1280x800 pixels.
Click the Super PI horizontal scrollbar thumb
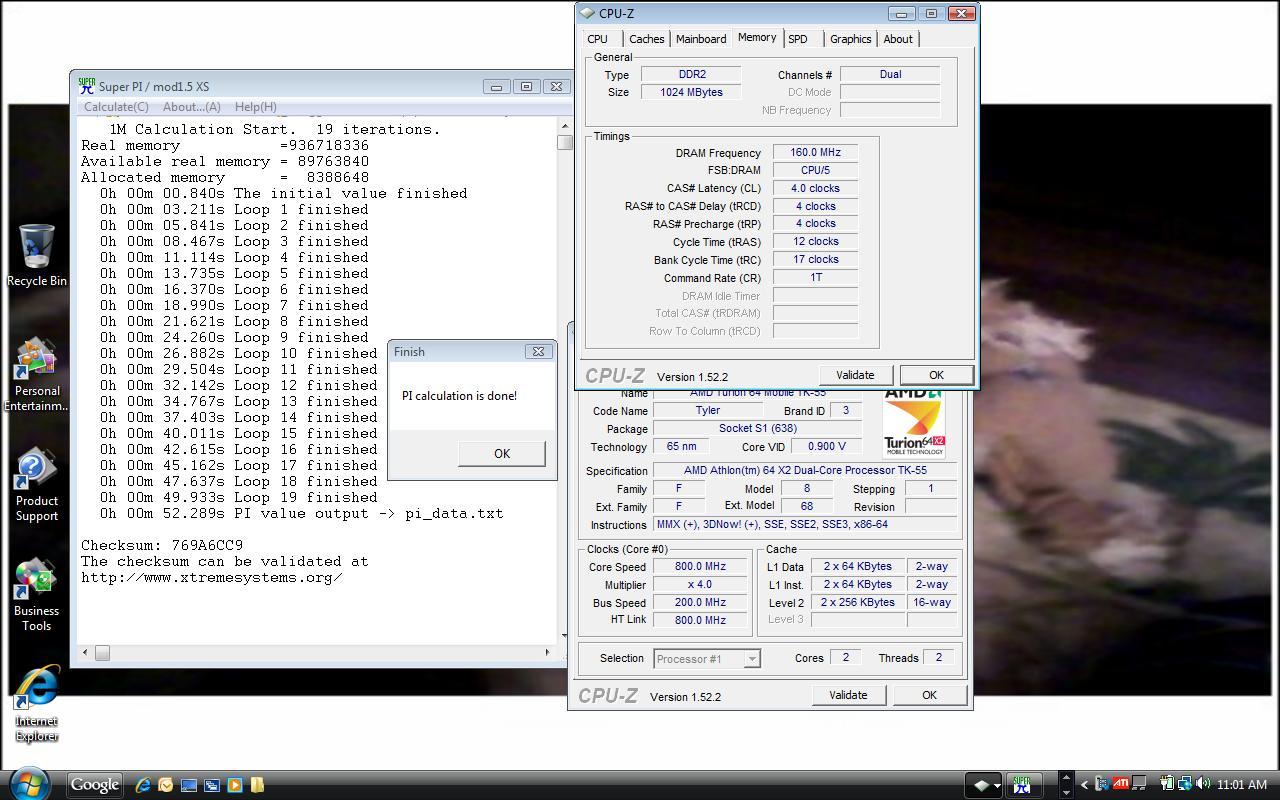click(x=102, y=653)
